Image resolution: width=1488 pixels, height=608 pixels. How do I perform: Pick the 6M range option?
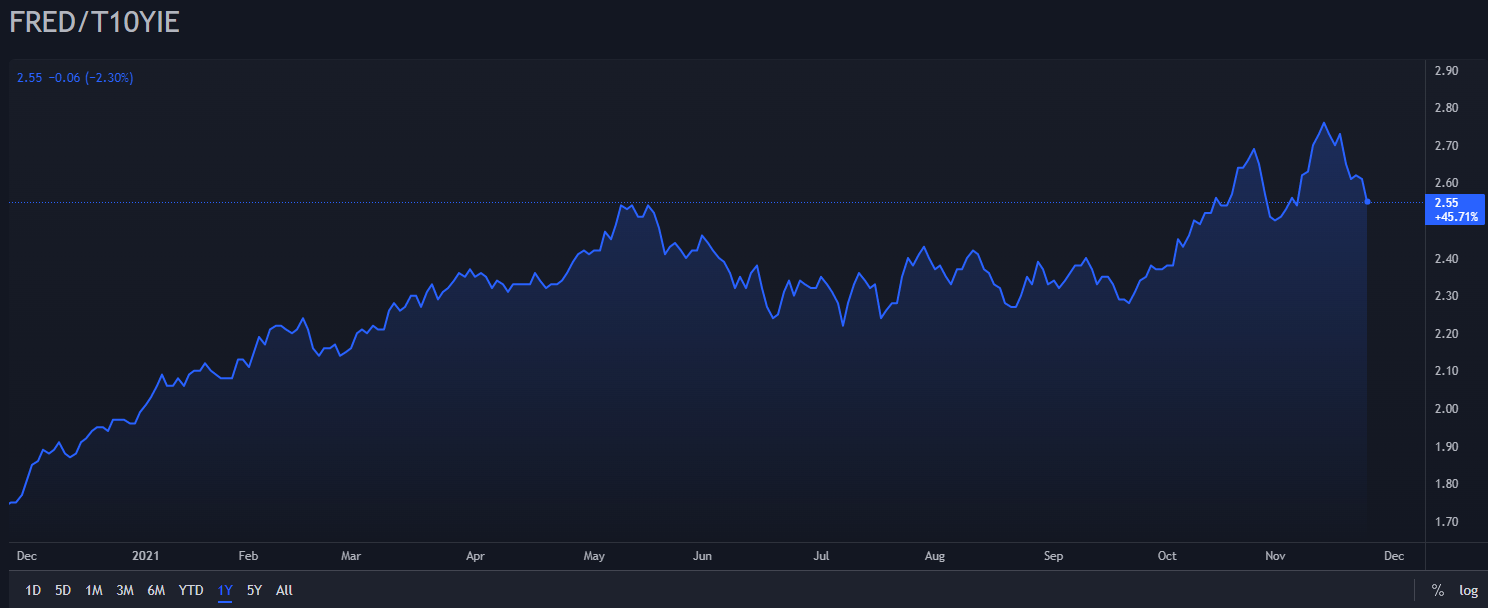point(156,590)
